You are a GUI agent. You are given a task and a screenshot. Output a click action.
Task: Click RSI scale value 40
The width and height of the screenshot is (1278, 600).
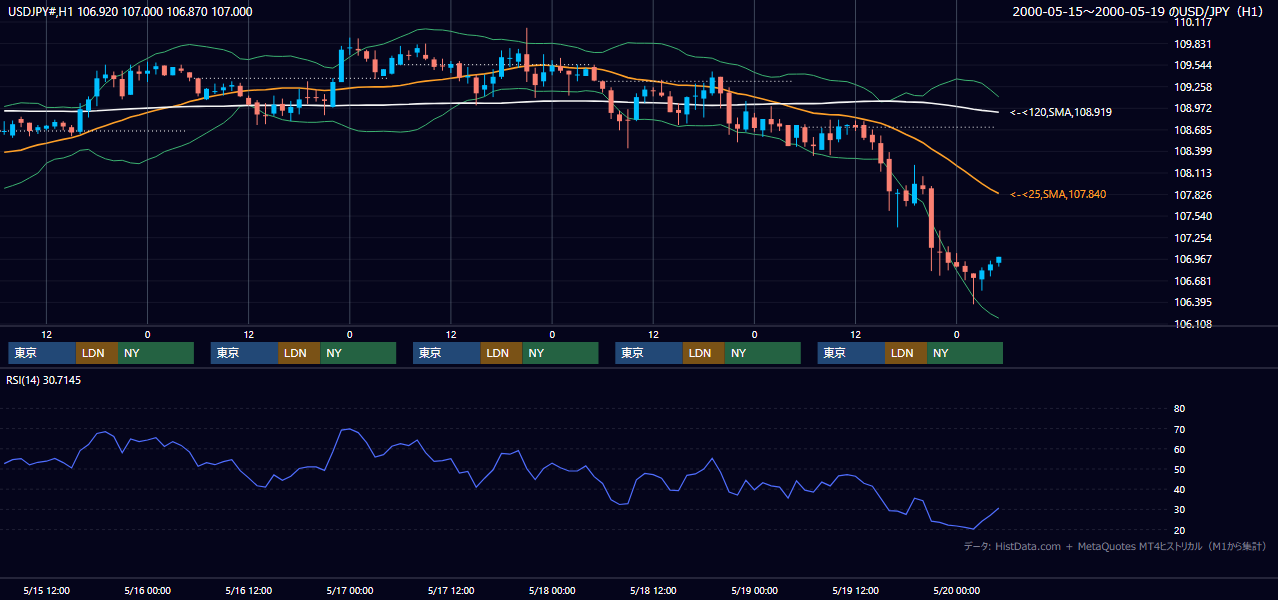[x=1179, y=489]
